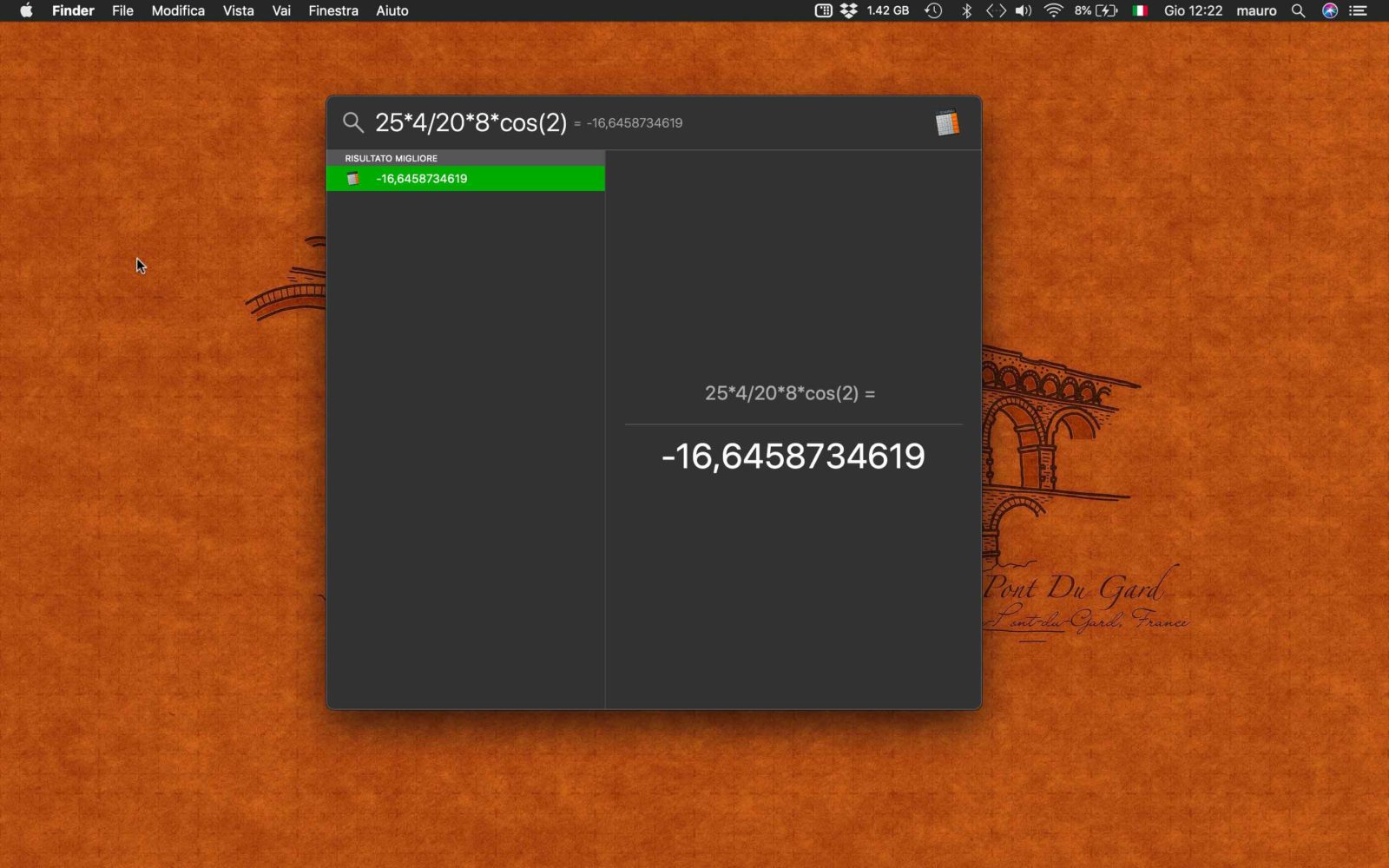Click the angle brackets menu bar icon
Viewport: 1389px width, 868px height.
coord(996,10)
